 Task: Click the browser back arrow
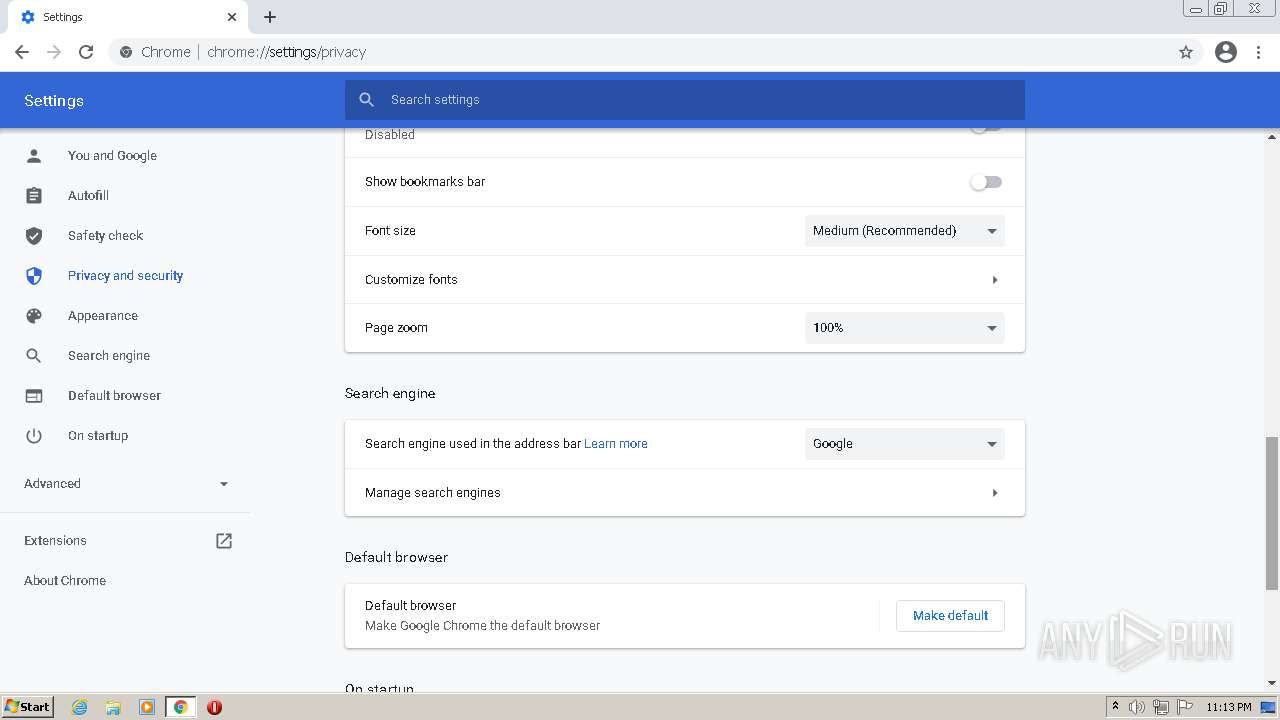click(x=22, y=52)
